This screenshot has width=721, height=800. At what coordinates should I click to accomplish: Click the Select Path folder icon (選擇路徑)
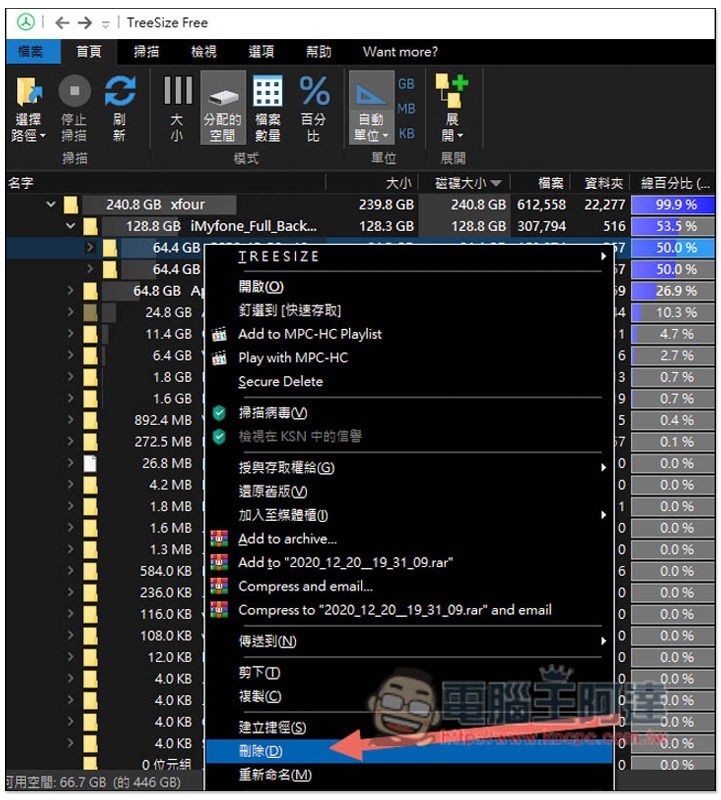(x=29, y=92)
